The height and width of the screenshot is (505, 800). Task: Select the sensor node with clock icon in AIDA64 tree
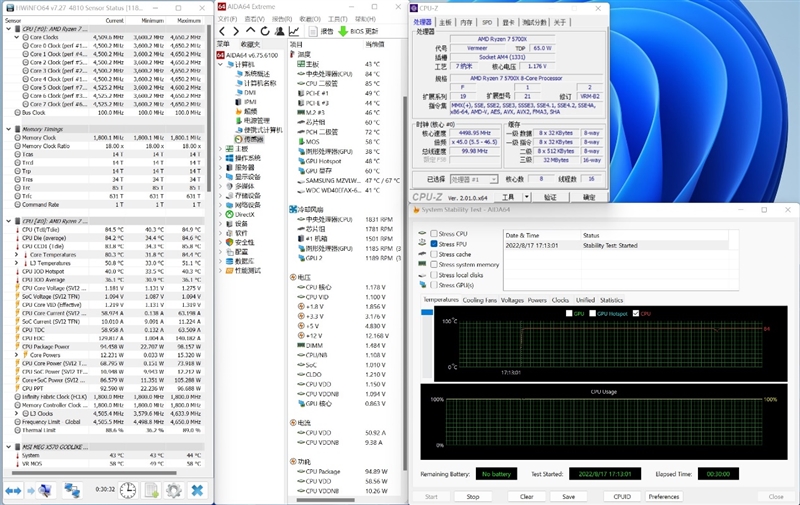click(249, 139)
